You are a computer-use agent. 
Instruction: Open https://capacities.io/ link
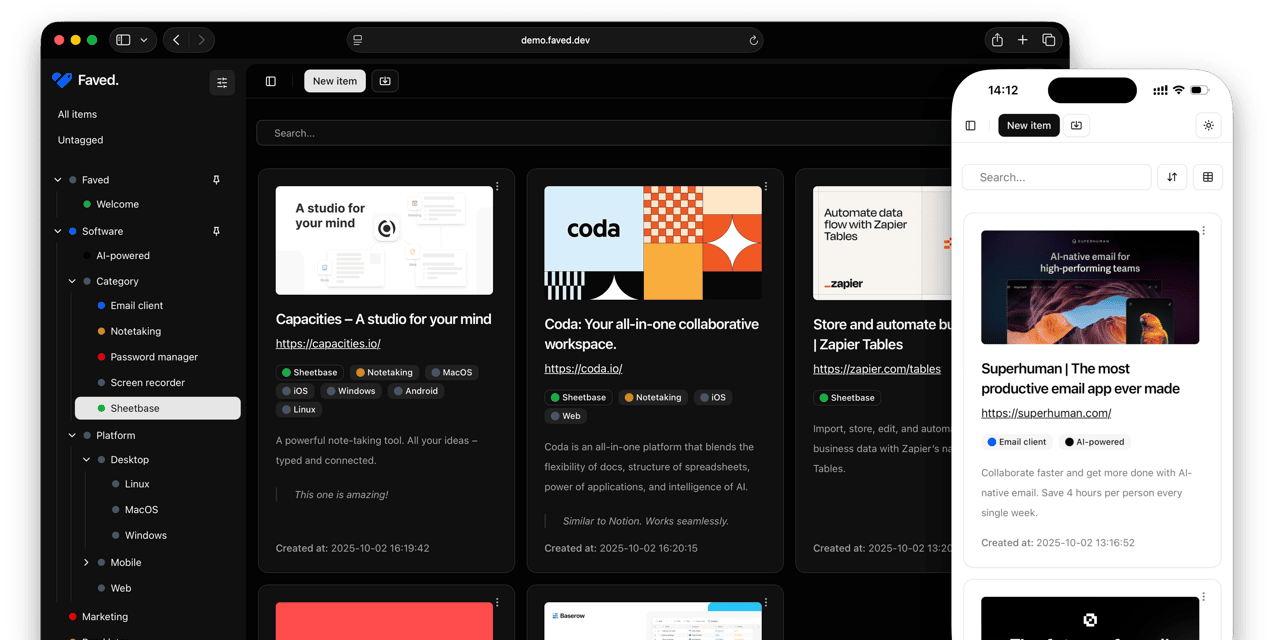click(x=328, y=344)
